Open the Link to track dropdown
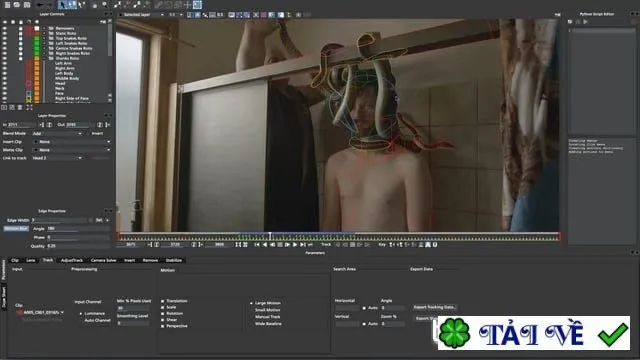The image size is (640, 360). (57, 158)
